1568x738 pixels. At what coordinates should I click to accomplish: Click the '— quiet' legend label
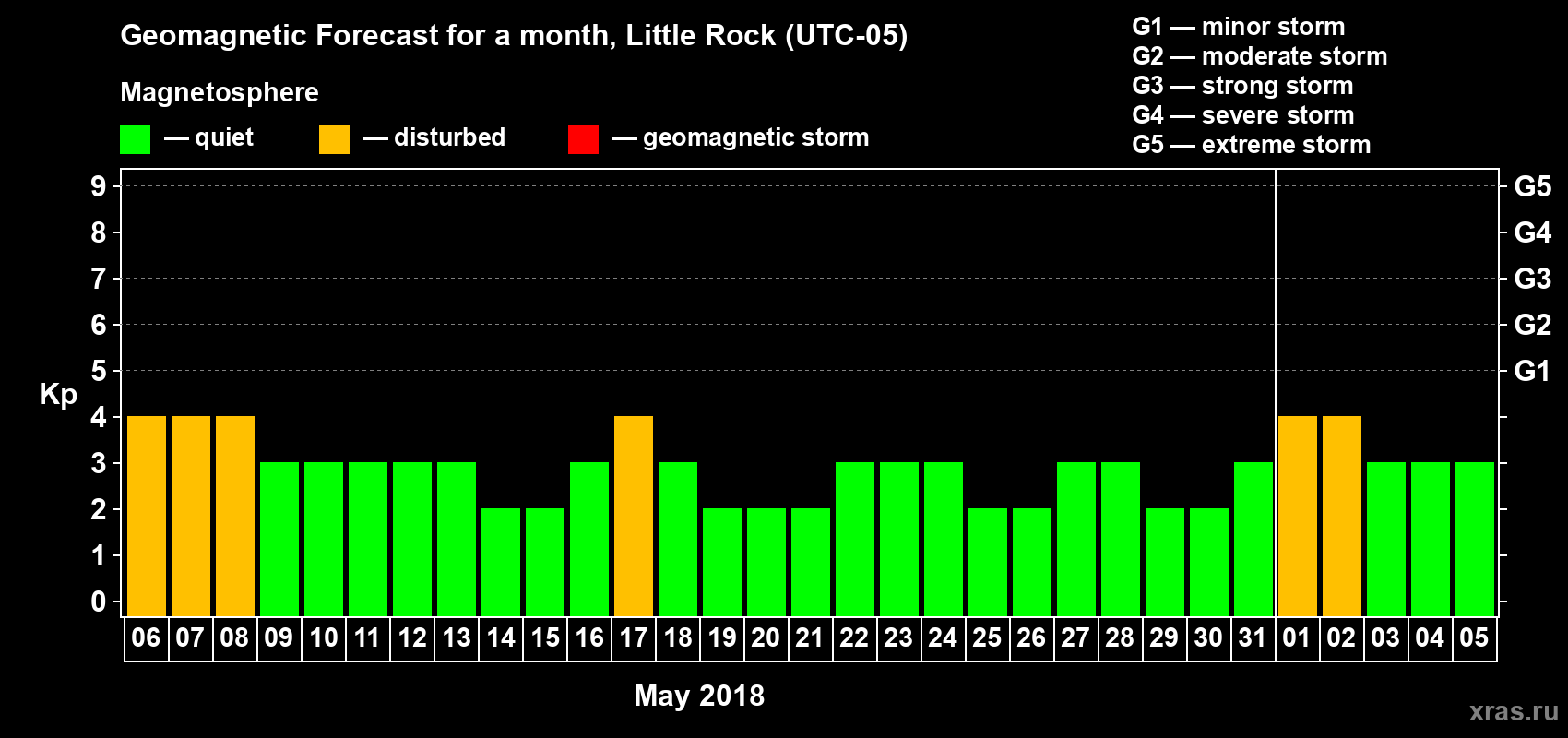tap(208, 137)
